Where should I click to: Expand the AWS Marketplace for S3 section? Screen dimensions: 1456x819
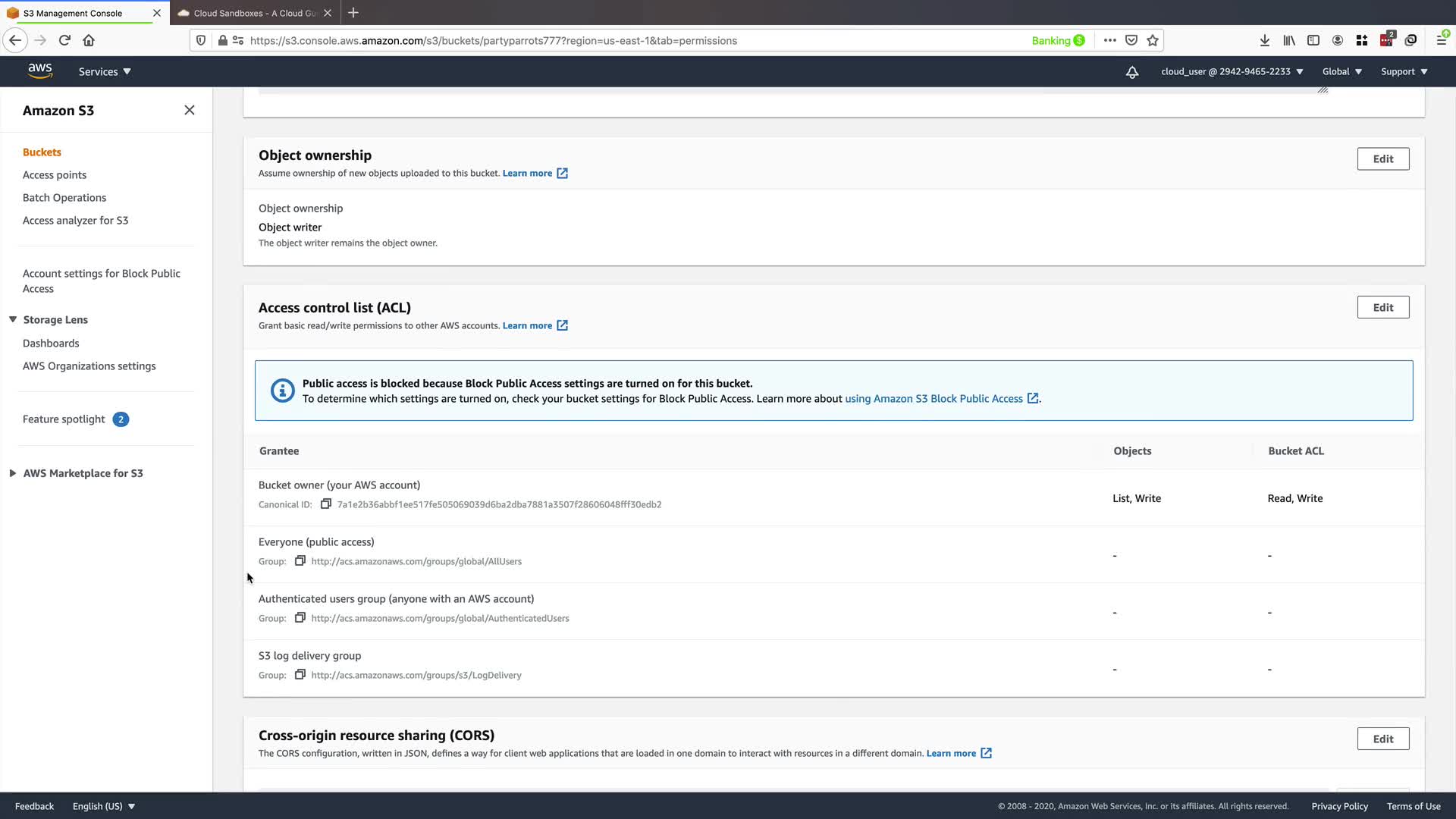[x=13, y=473]
